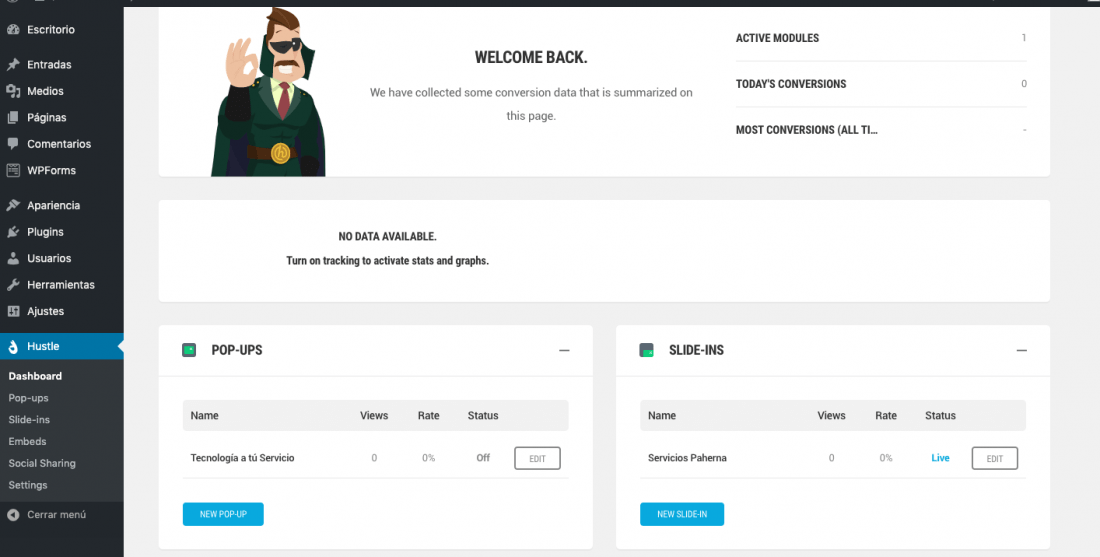
Task: Click the Usuarios person icon
Action: tap(13, 258)
